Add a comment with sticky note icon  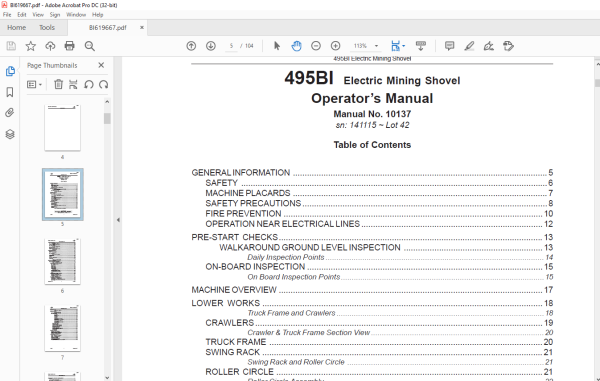[450, 46]
